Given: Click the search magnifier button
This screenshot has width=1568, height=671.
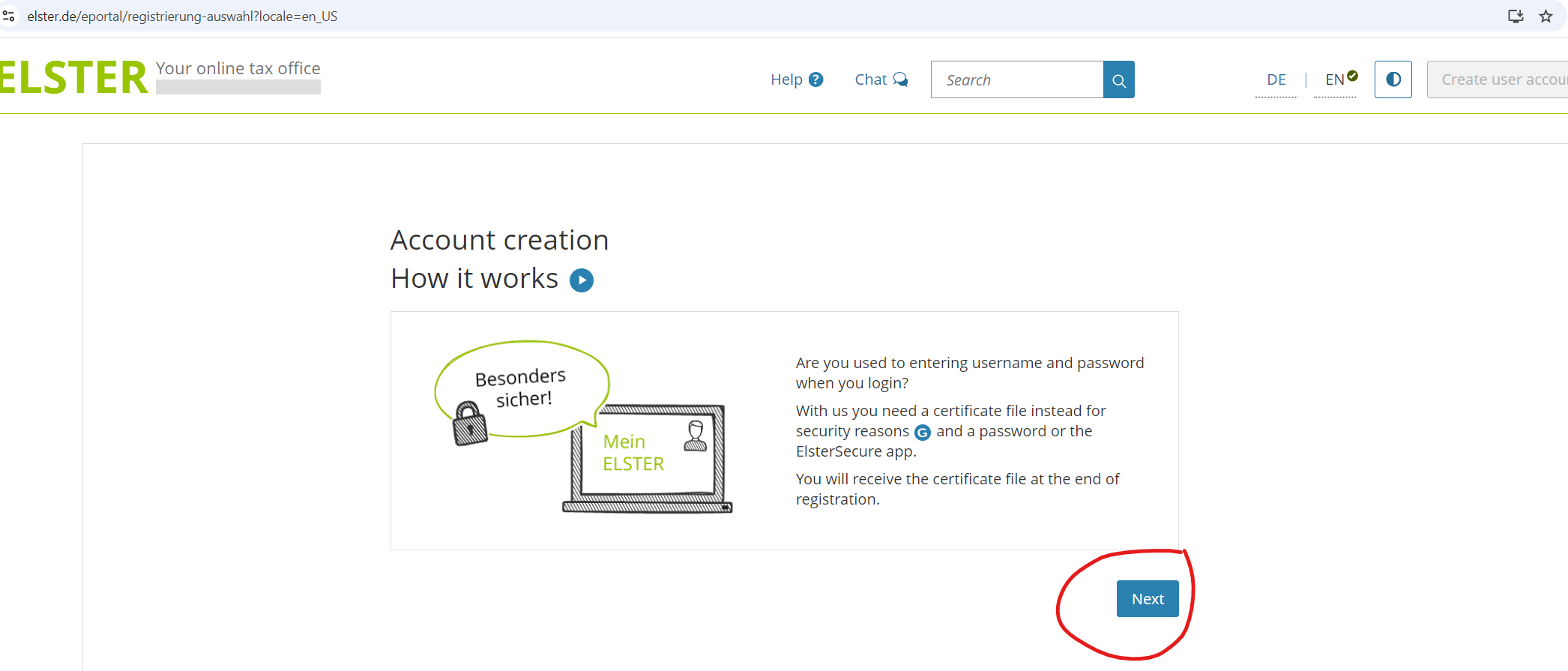Looking at the screenshot, I should pyautogui.click(x=1118, y=80).
